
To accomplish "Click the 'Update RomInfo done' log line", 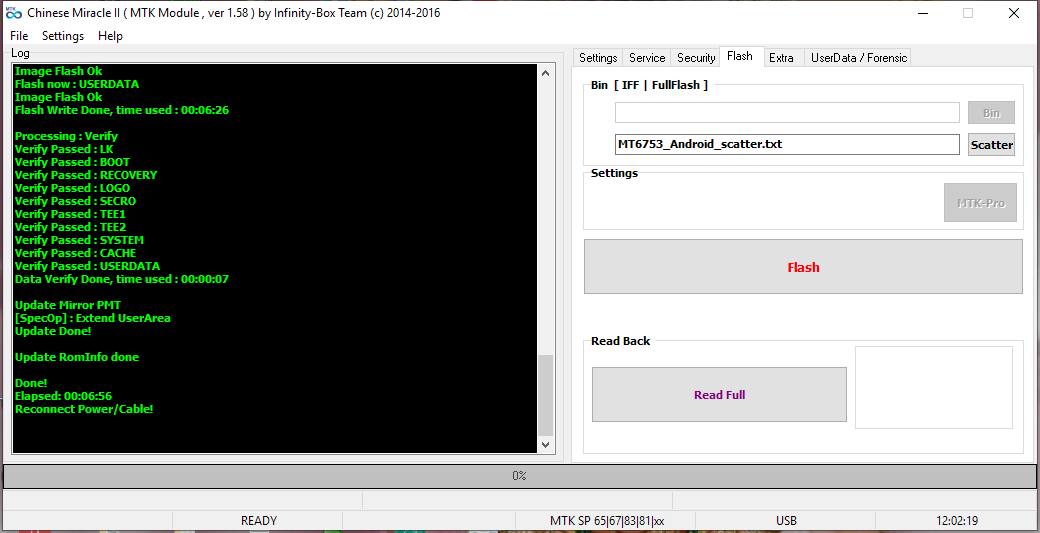I will point(77,357).
